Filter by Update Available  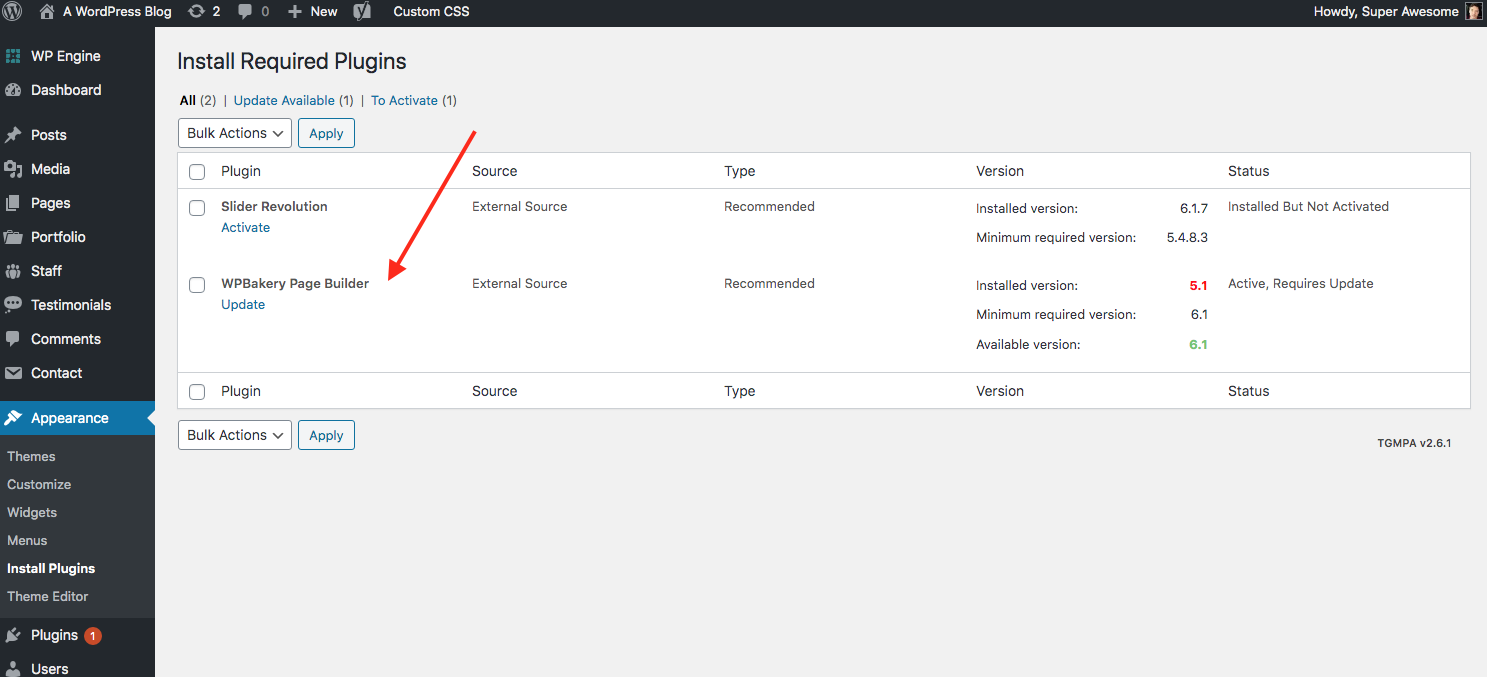click(284, 100)
